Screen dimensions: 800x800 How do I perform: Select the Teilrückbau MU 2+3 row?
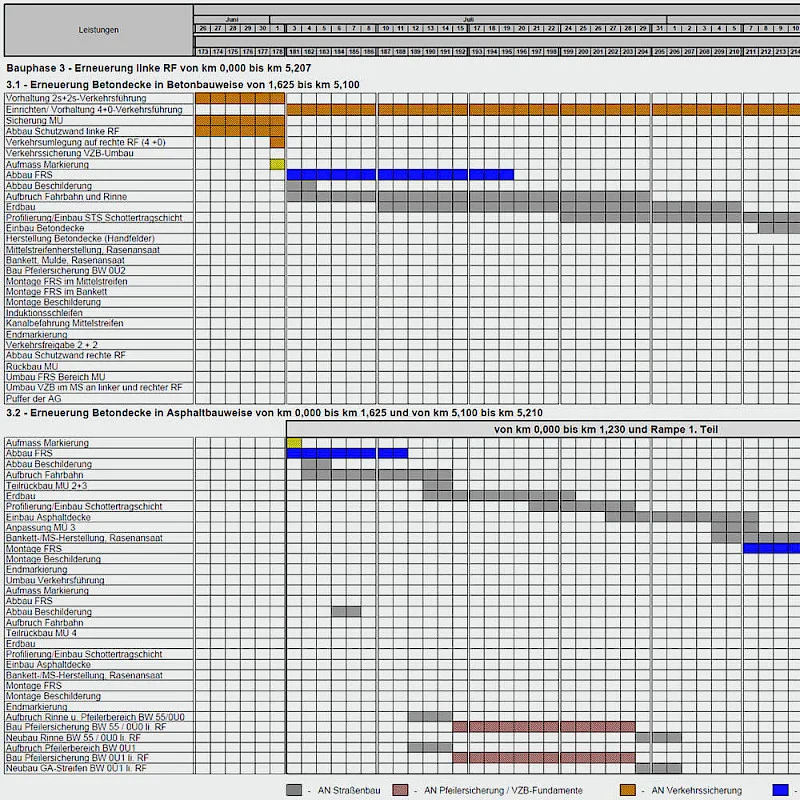(99, 486)
